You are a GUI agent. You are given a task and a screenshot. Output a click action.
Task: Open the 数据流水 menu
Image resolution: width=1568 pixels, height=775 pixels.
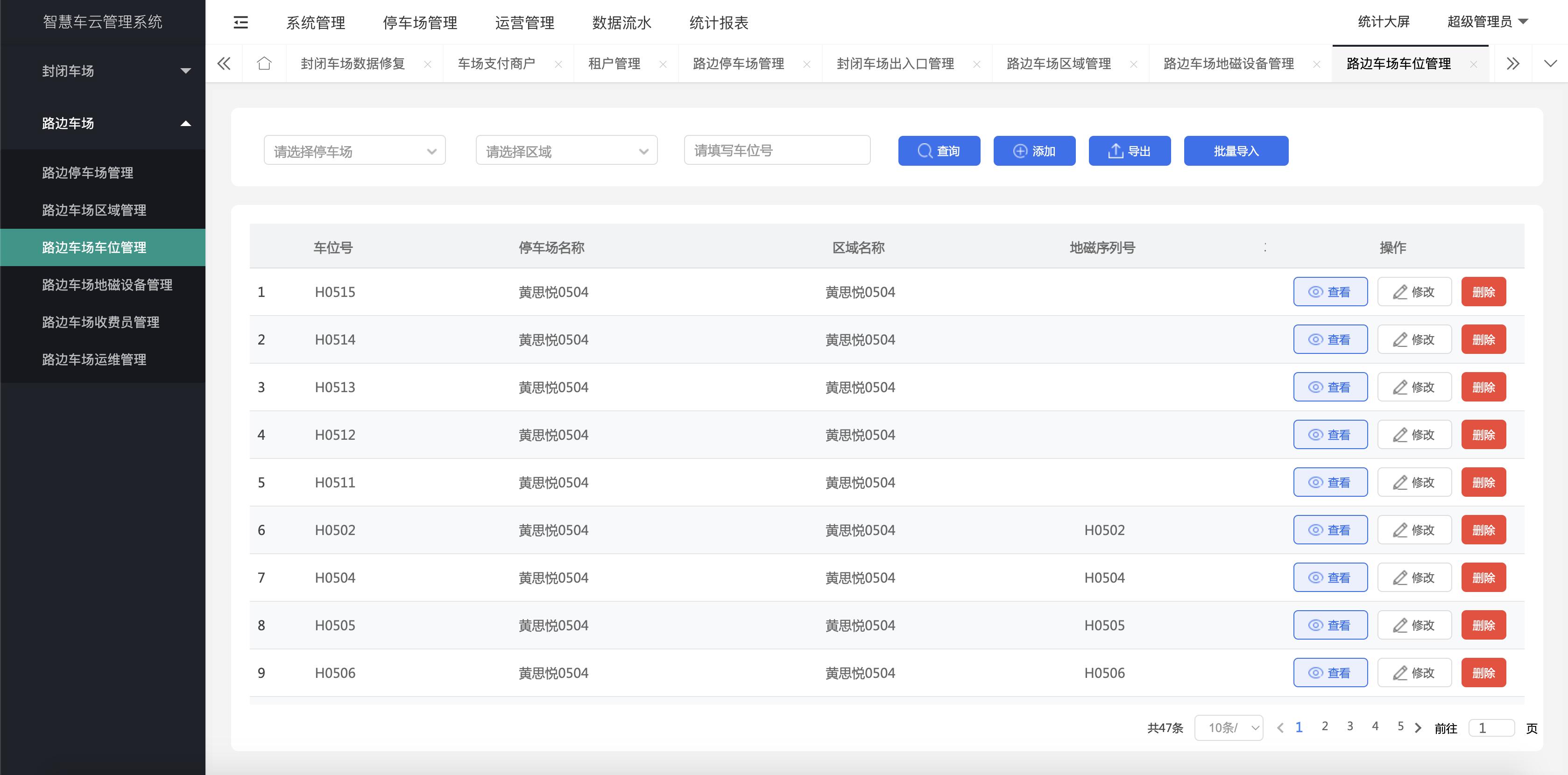pyautogui.click(x=621, y=23)
